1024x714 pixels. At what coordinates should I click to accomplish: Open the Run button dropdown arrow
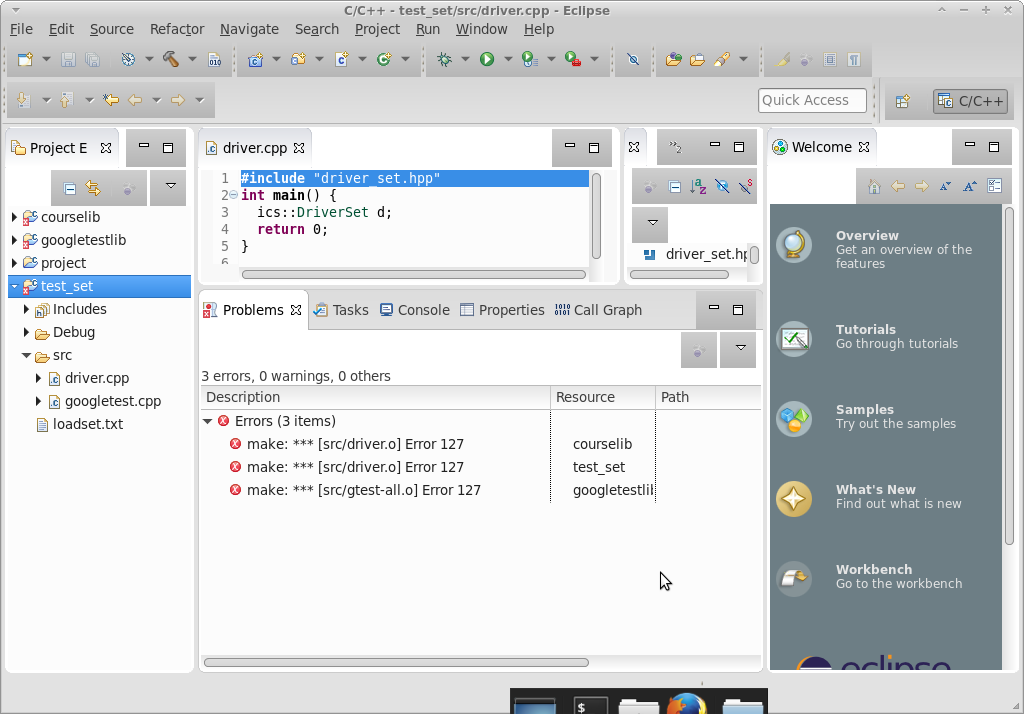pos(508,59)
